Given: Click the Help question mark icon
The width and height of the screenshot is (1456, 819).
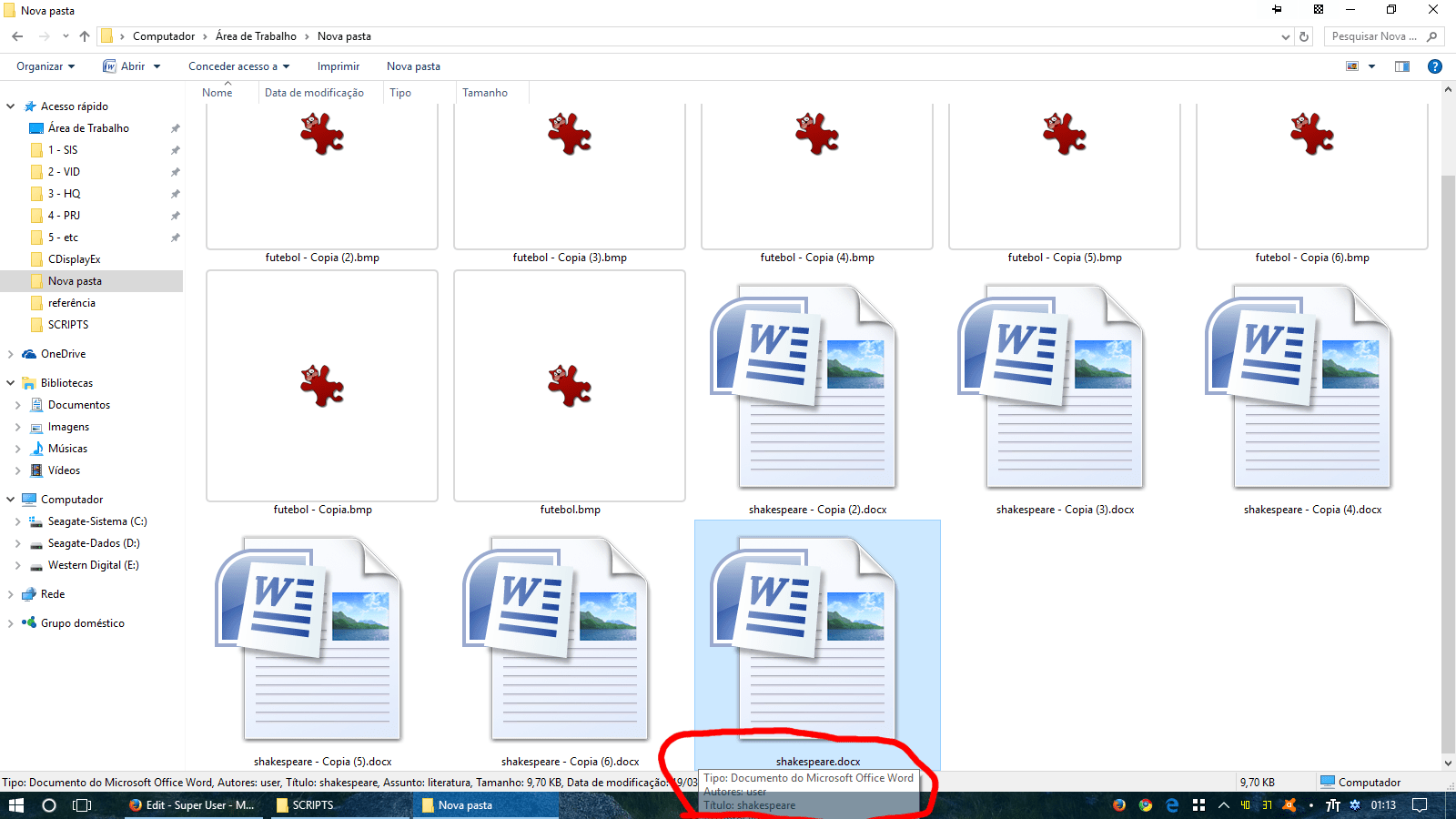Looking at the screenshot, I should (1435, 66).
